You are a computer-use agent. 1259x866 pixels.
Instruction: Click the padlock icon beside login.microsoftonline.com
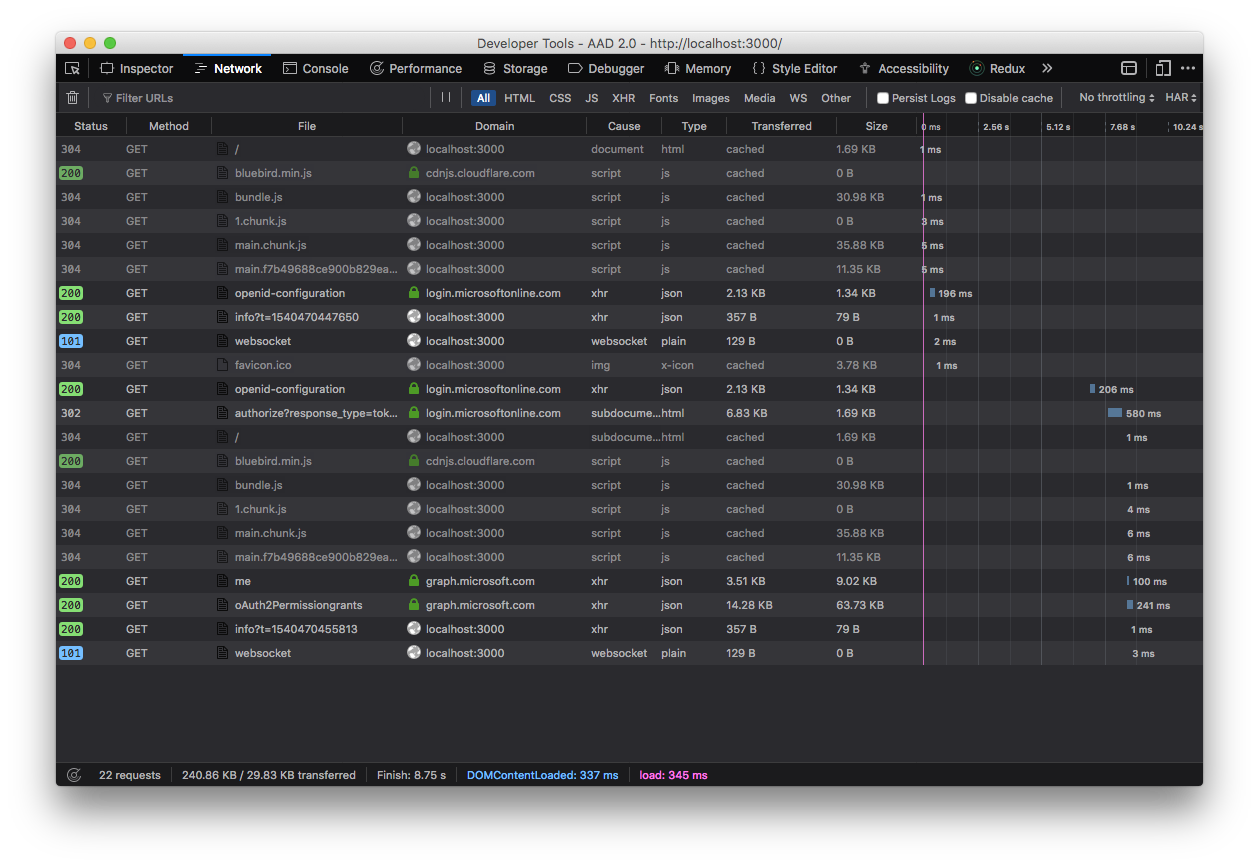pyautogui.click(x=414, y=293)
